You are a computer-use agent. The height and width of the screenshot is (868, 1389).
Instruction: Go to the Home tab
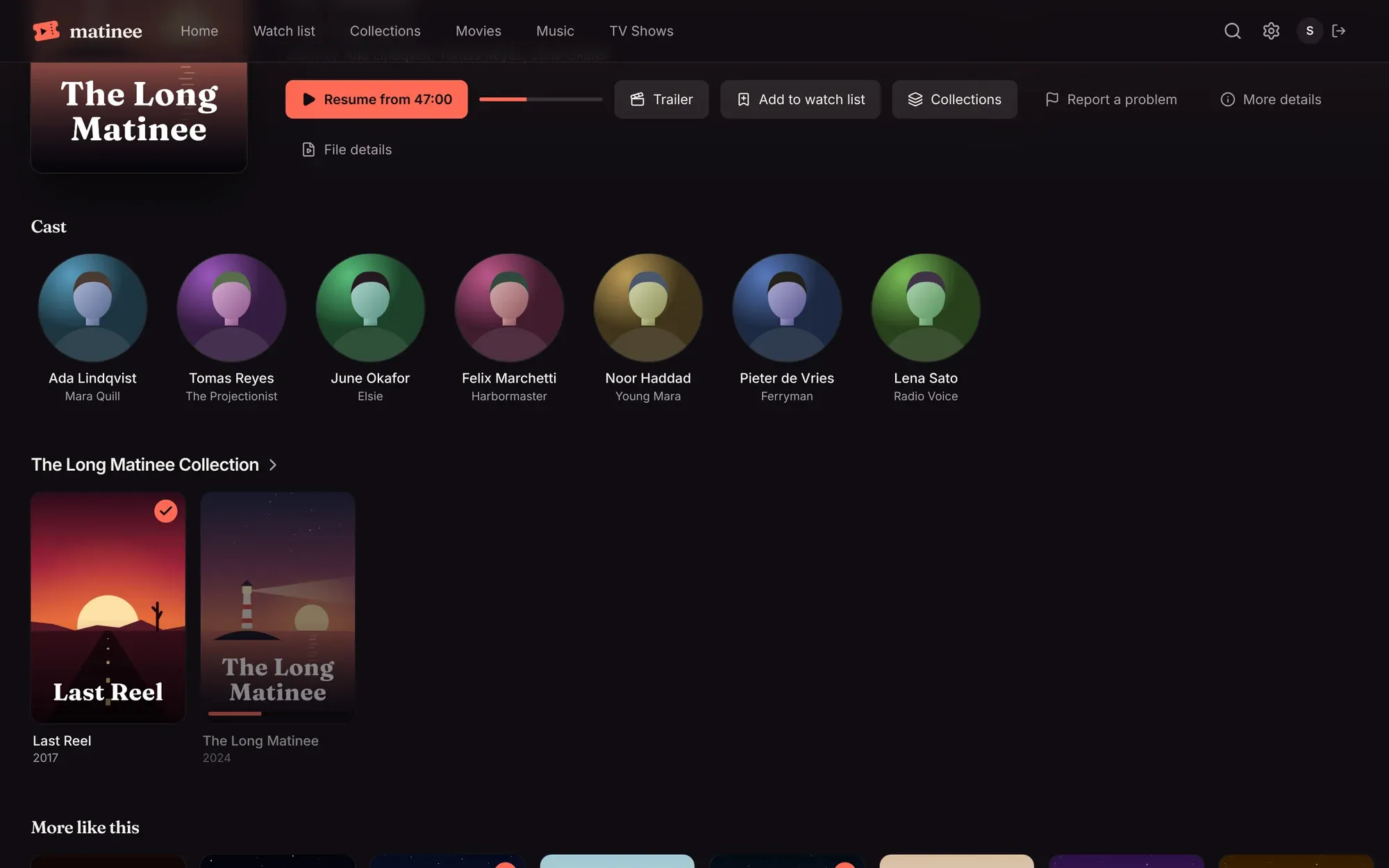click(199, 31)
